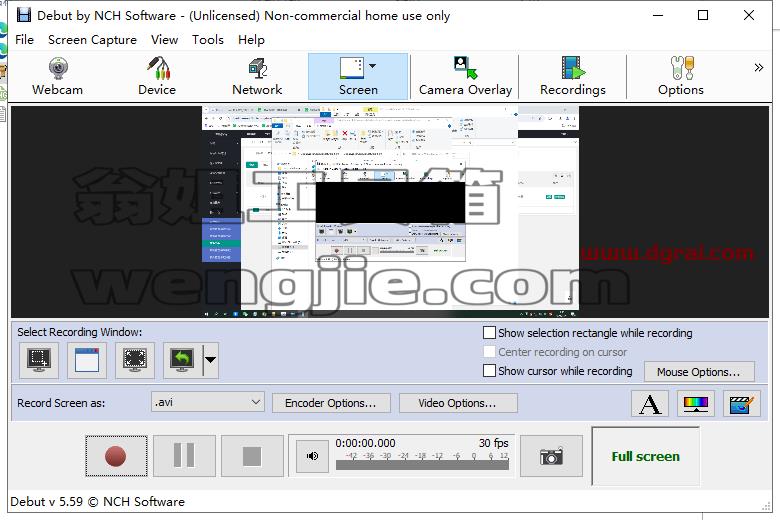
Task: Select the Webcam capture source
Action: point(58,76)
